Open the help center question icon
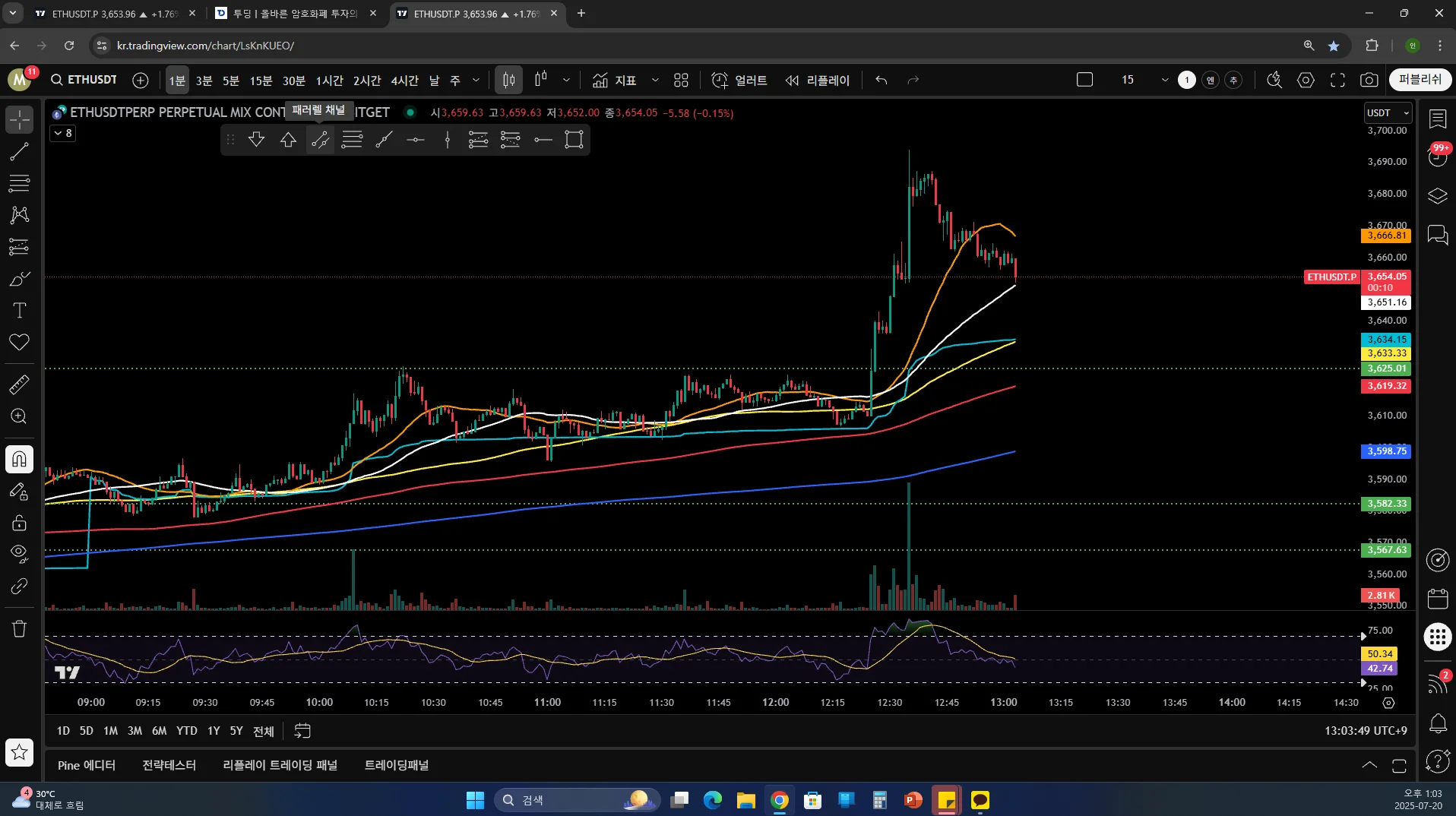Viewport: 1456px width, 816px height. point(1438,761)
